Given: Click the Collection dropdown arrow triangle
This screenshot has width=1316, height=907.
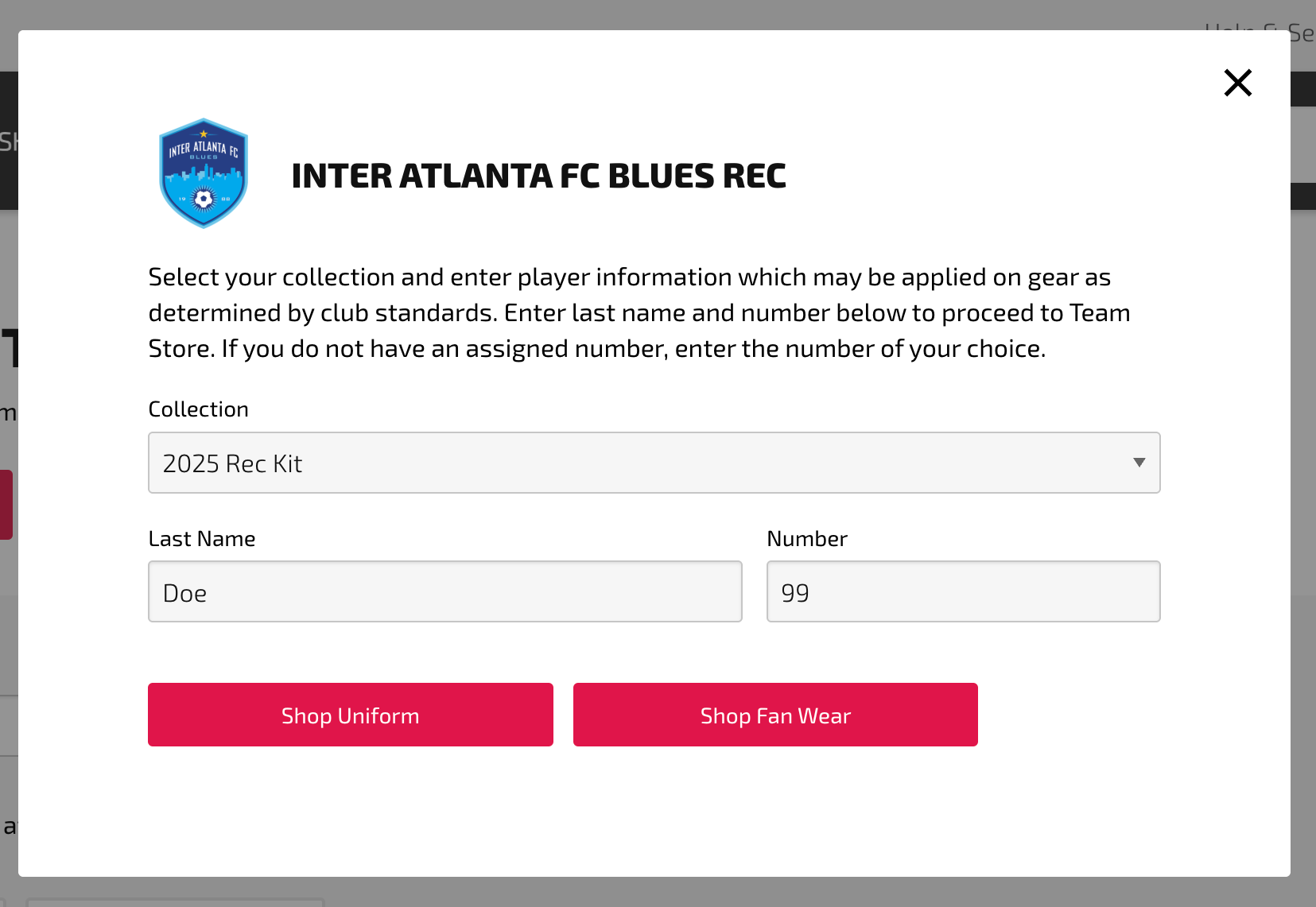Looking at the screenshot, I should (1139, 463).
